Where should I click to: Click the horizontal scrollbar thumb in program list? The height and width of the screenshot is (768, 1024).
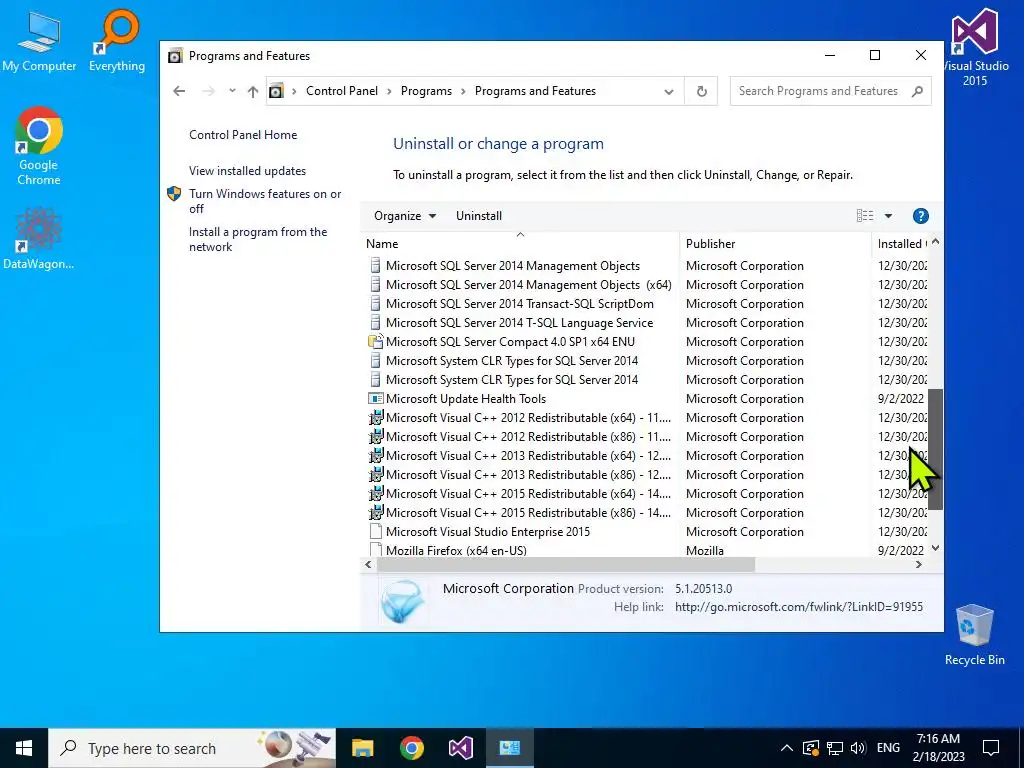click(x=566, y=564)
